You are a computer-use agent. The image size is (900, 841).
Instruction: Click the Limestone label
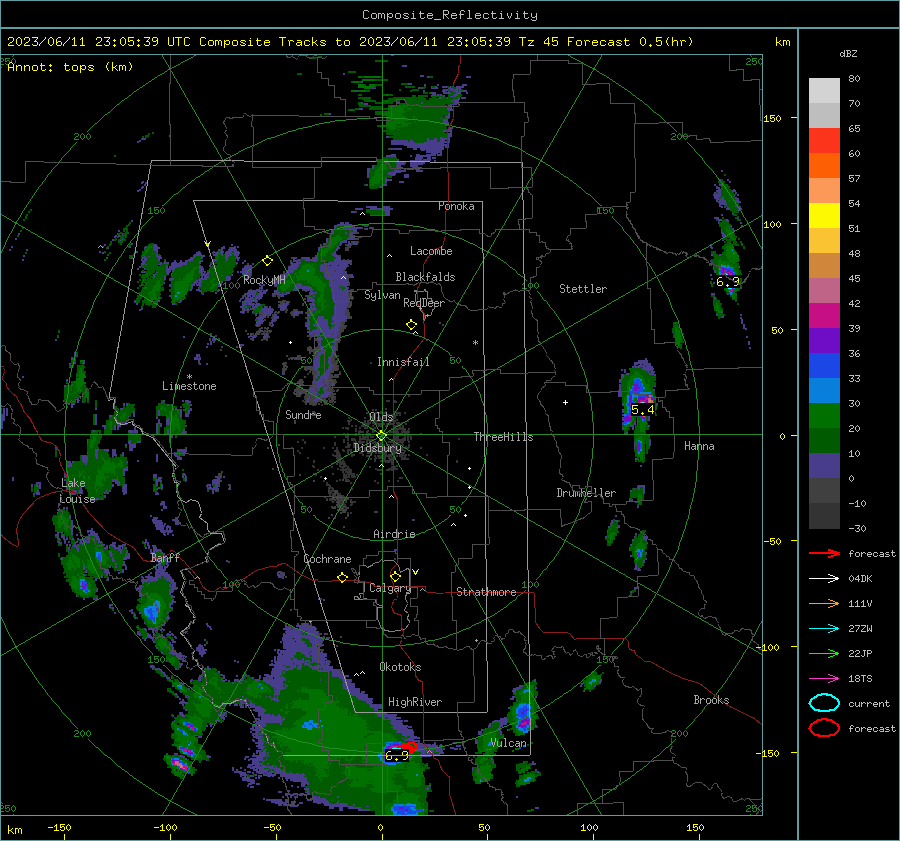(x=189, y=386)
